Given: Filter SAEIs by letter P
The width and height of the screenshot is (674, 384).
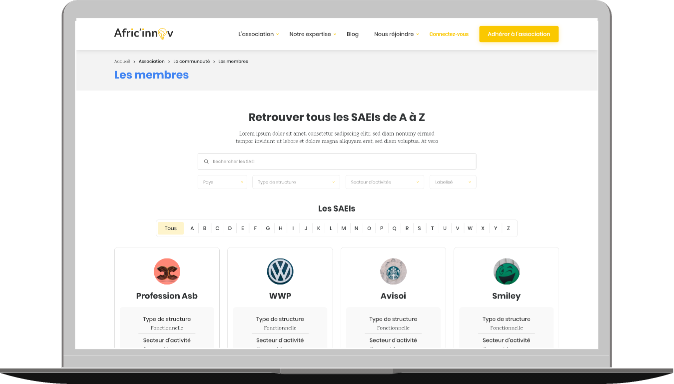Looking at the screenshot, I should [382, 228].
